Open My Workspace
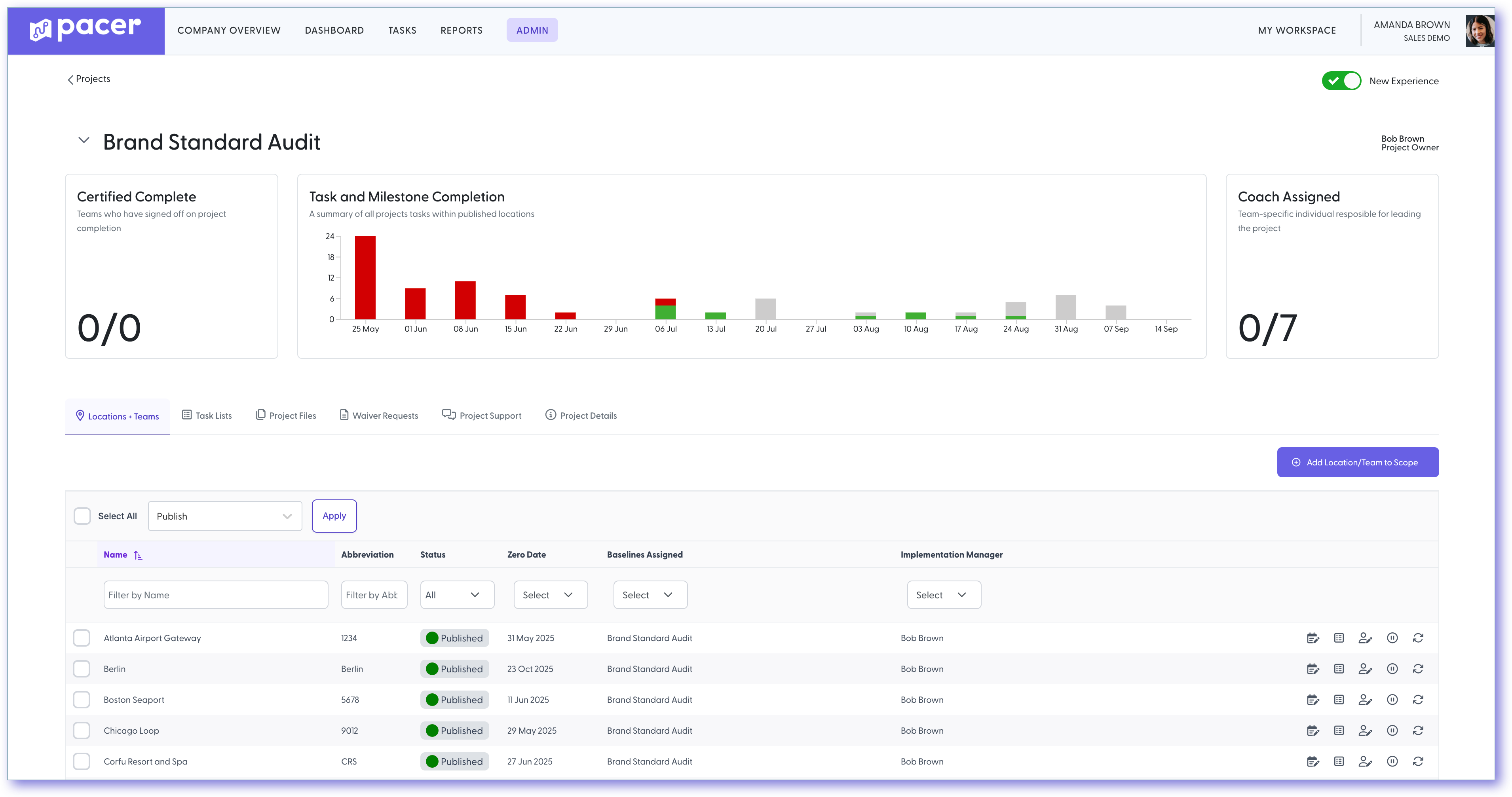 click(1297, 30)
